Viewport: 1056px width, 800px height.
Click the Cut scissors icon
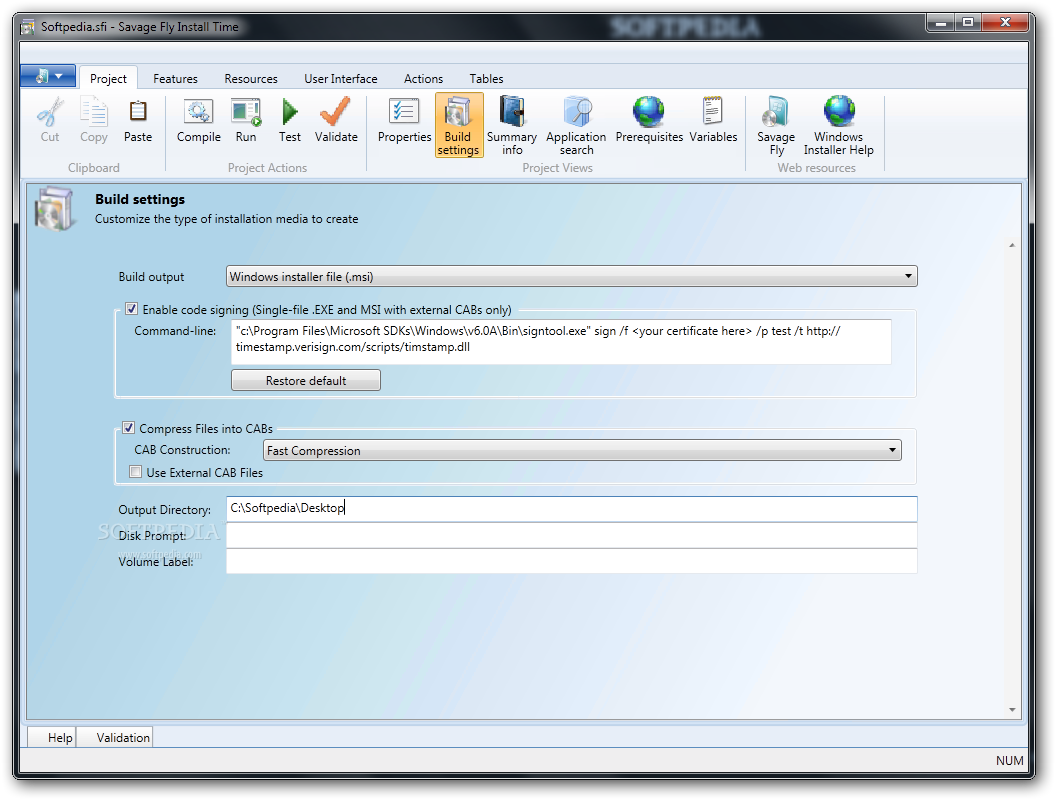(x=50, y=112)
